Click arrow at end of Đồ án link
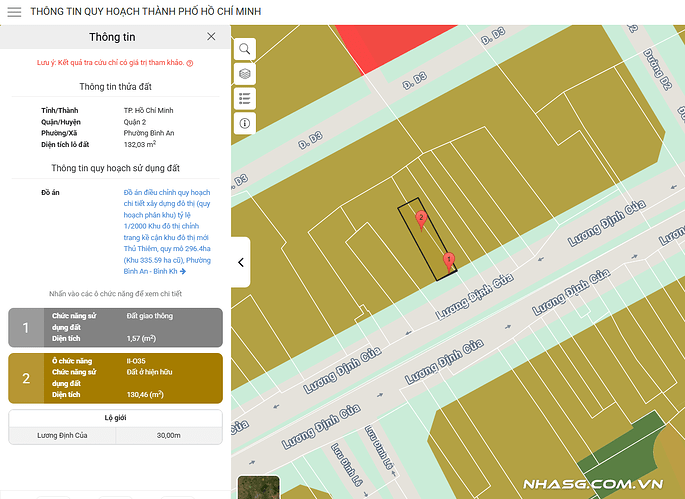685x499 pixels. [183, 271]
